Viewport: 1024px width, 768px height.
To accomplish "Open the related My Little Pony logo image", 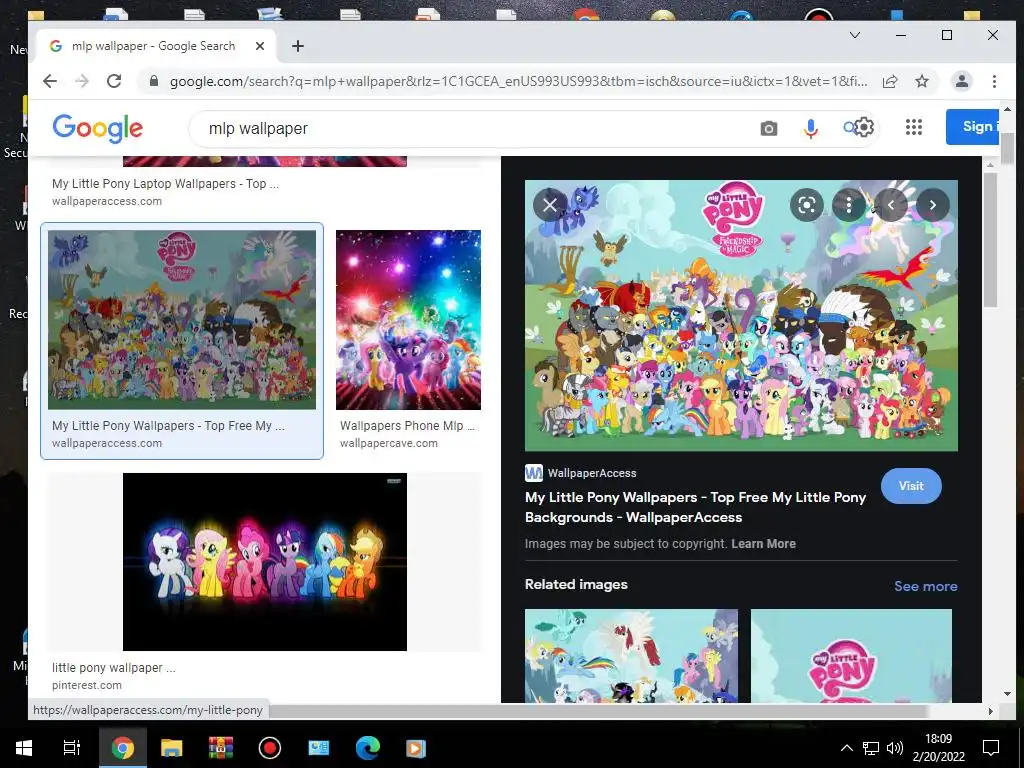I will (851, 656).
